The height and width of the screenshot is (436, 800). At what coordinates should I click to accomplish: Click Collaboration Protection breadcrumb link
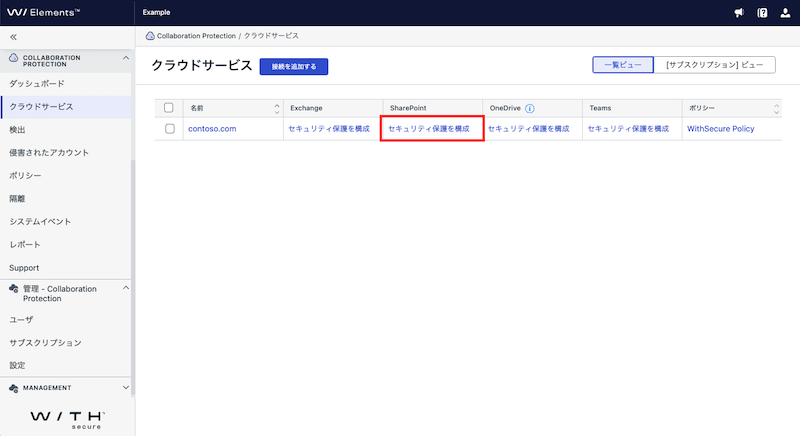coord(196,36)
